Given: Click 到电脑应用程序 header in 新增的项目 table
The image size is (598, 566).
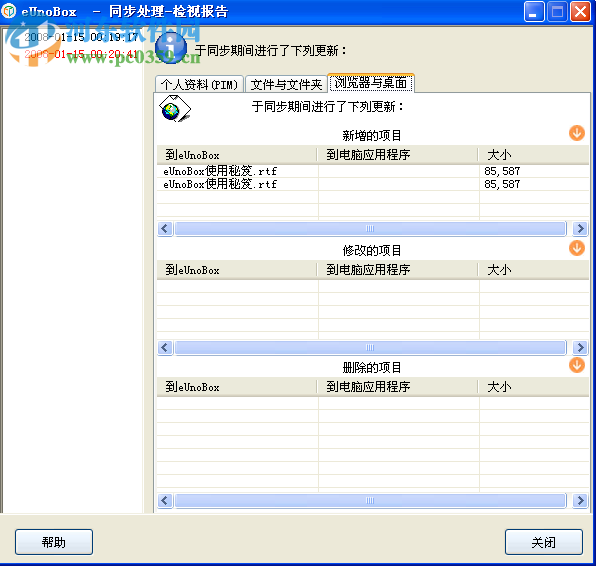Looking at the screenshot, I should pos(398,155).
